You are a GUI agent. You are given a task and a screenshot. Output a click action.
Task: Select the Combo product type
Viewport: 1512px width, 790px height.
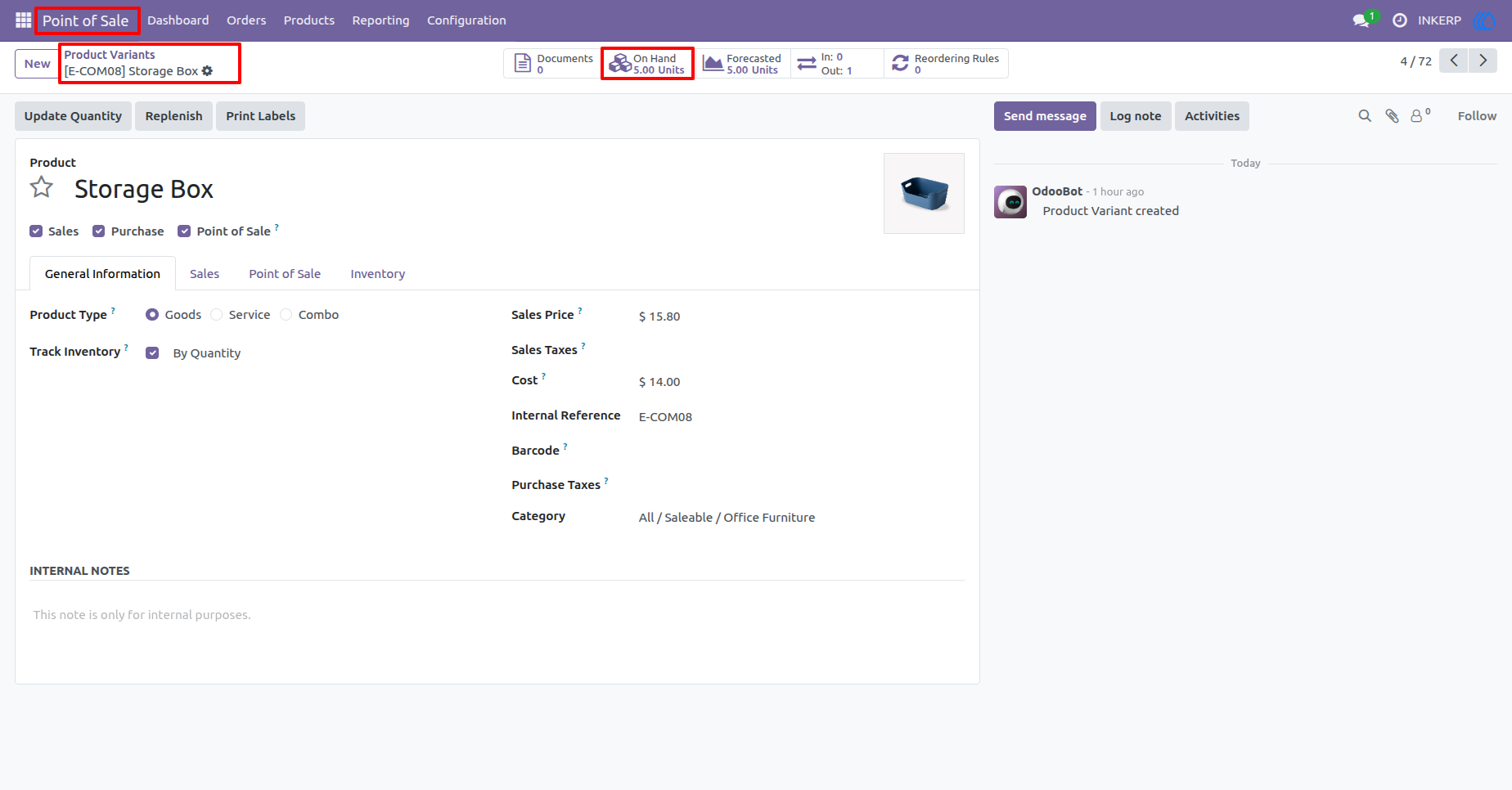point(286,315)
